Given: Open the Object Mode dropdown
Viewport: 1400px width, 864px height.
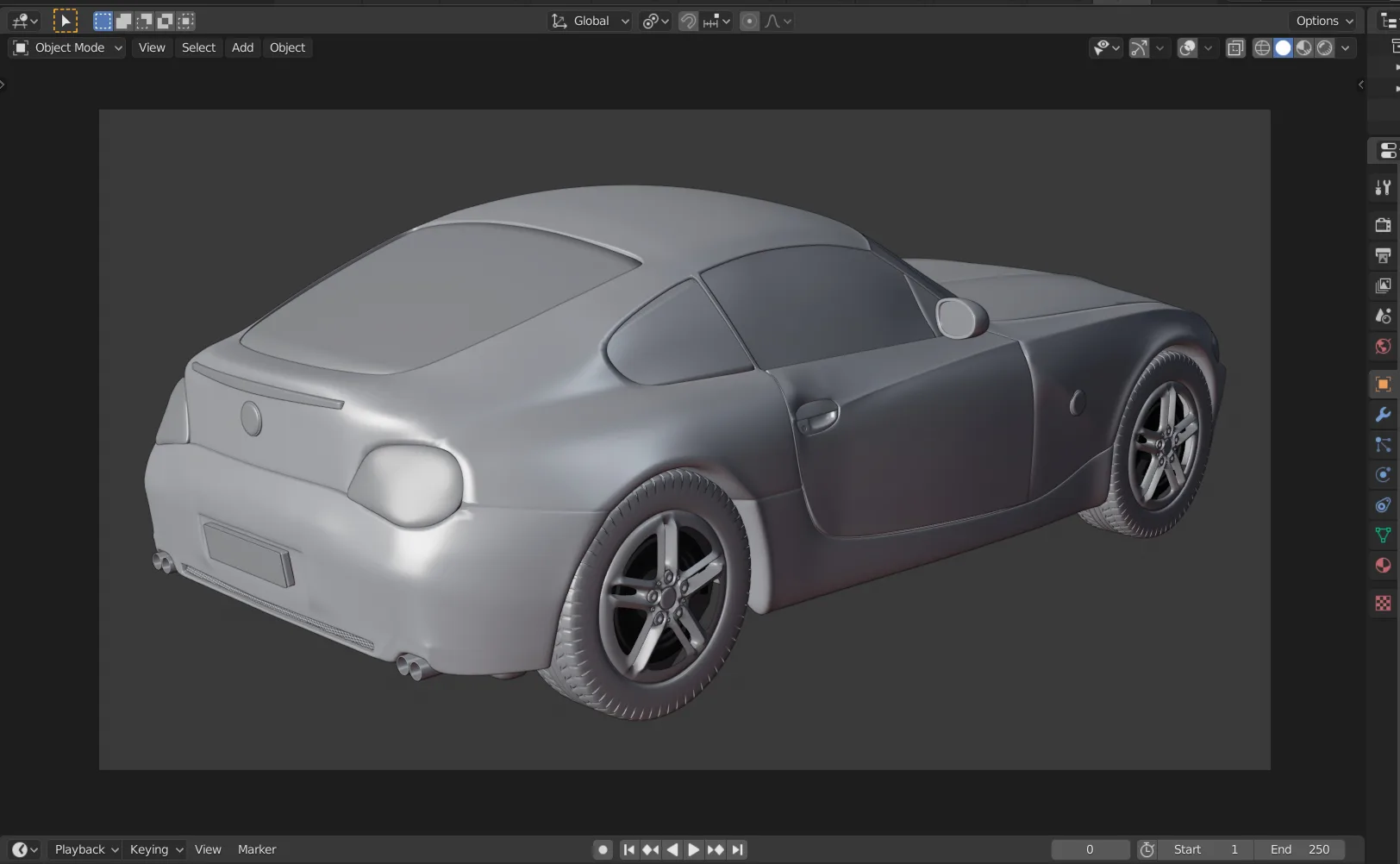Looking at the screenshot, I should click(68, 47).
